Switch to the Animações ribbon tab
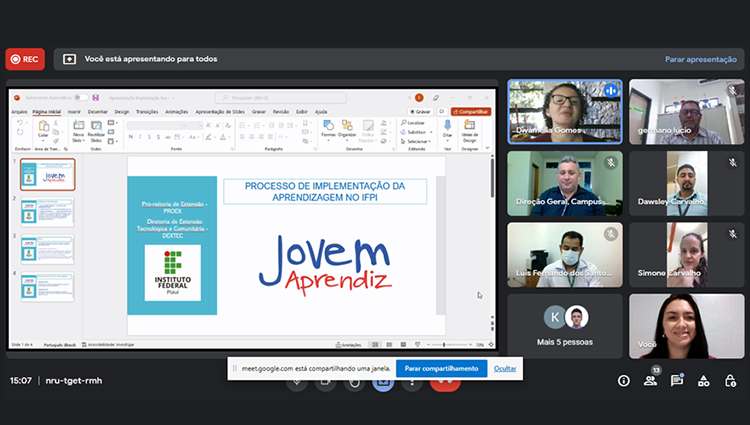The image size is (750, 425). click(176, 112)
